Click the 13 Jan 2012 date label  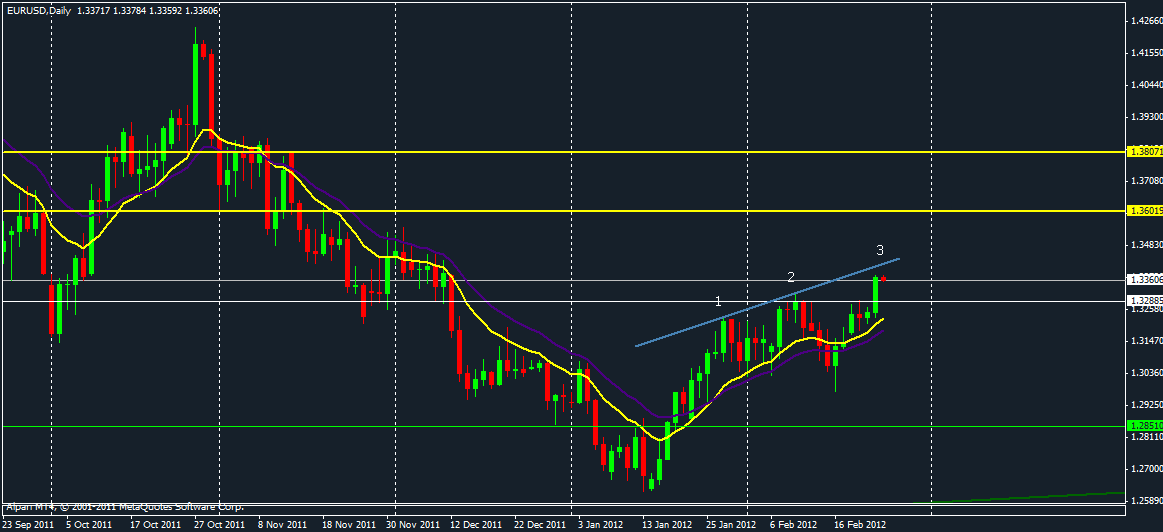point(668,523)
